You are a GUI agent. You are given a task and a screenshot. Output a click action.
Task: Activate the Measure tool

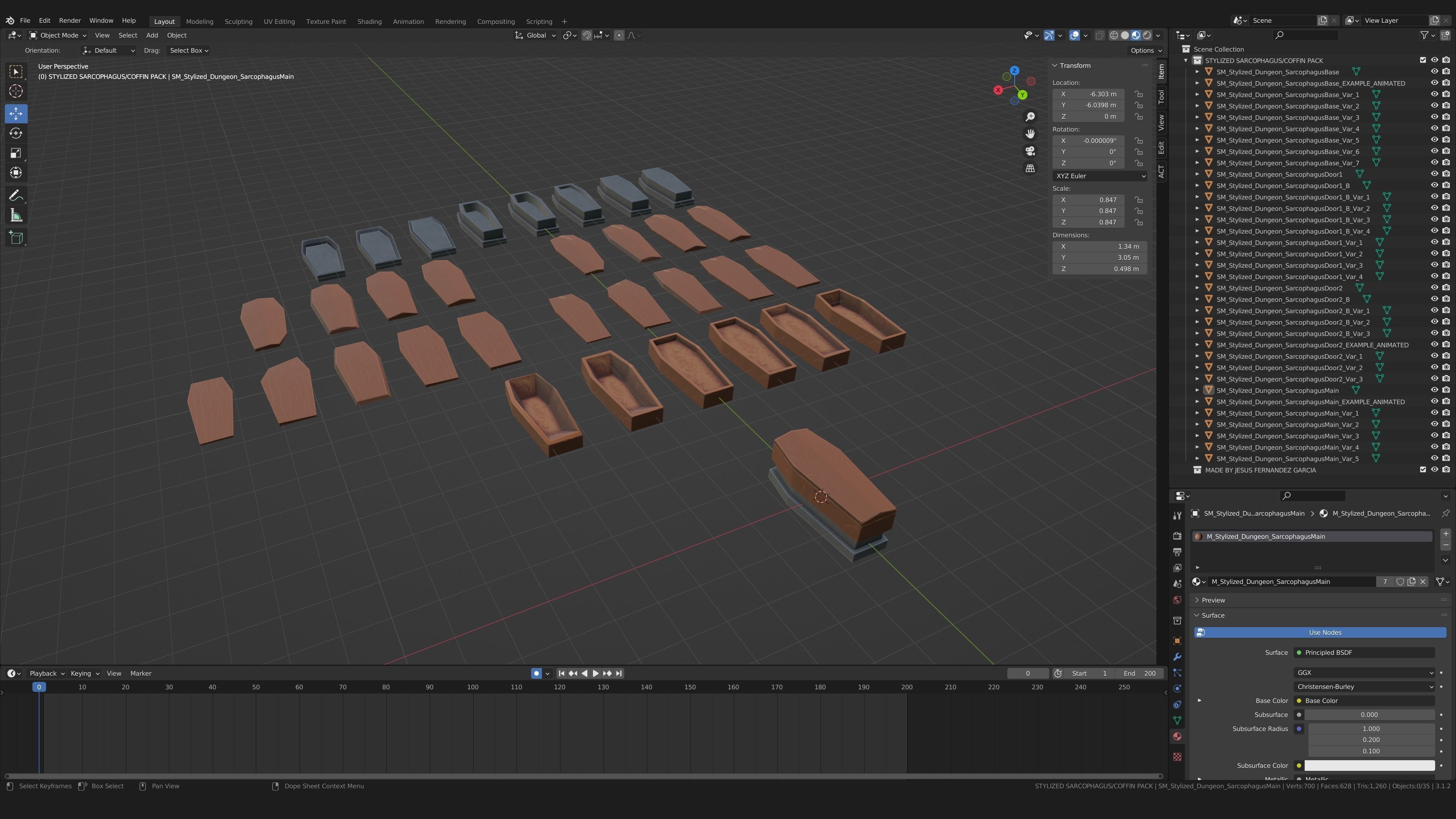[16, 216]
